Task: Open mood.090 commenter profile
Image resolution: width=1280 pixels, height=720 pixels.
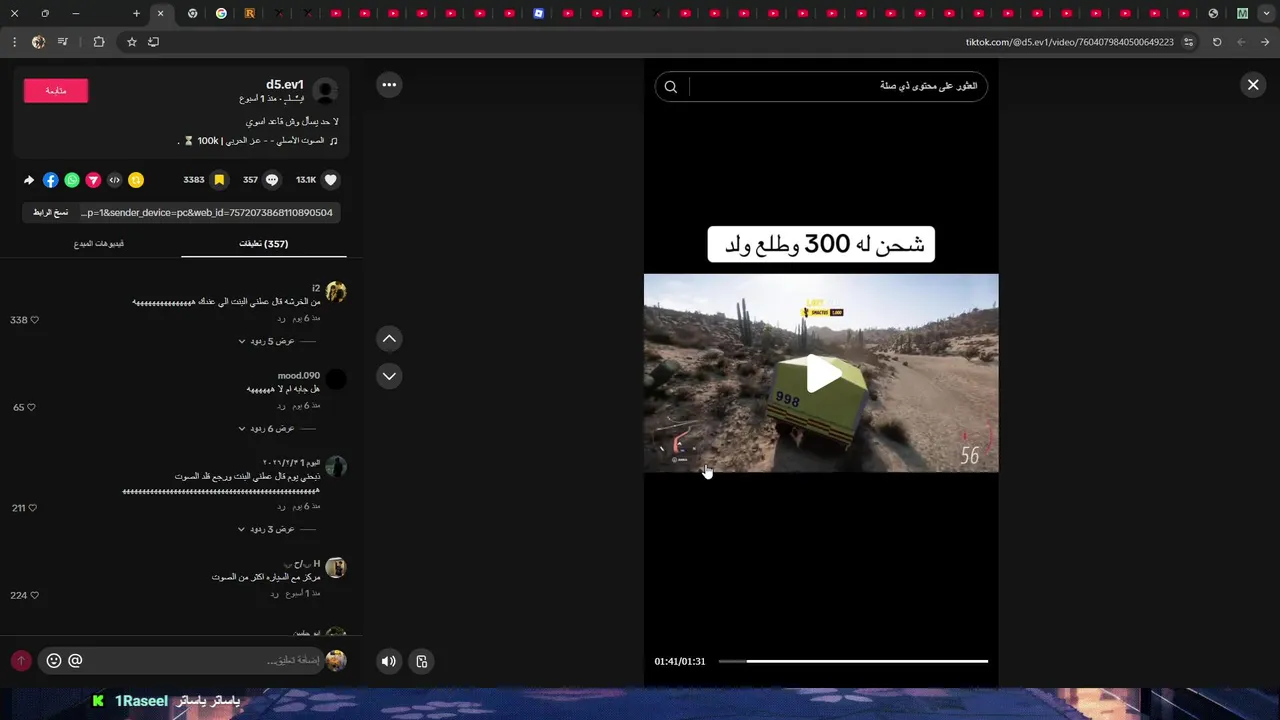Action: coord(298,376)
